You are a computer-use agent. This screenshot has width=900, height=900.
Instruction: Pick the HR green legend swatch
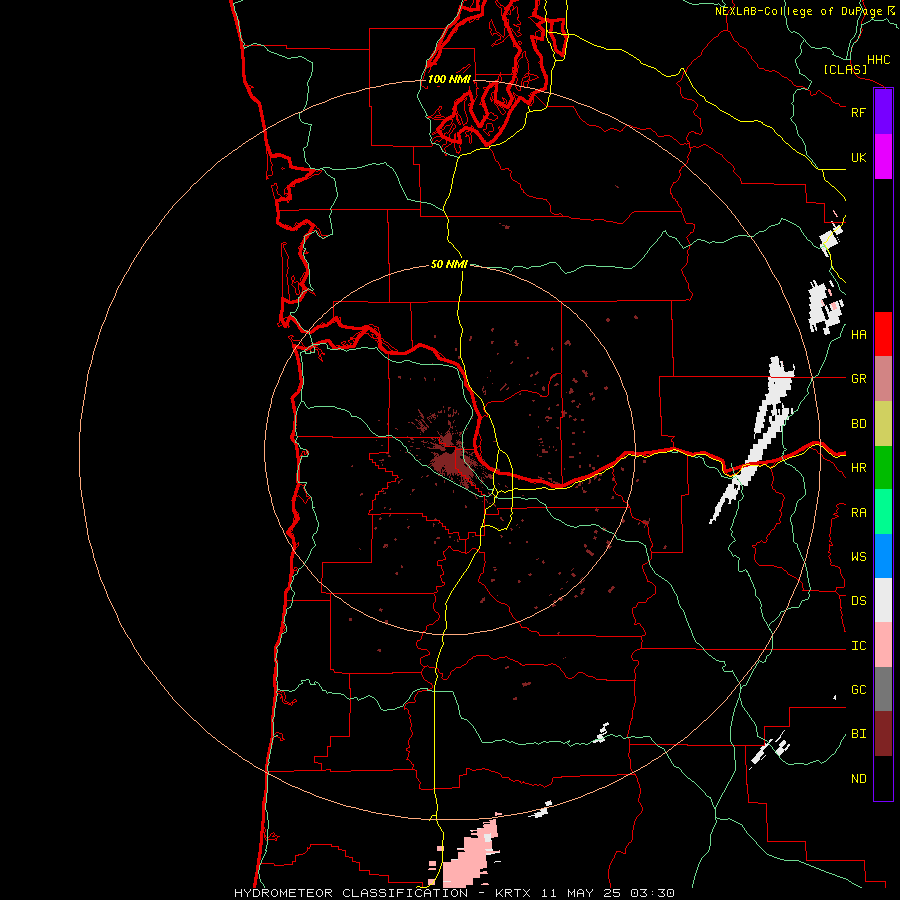point(883,468)
